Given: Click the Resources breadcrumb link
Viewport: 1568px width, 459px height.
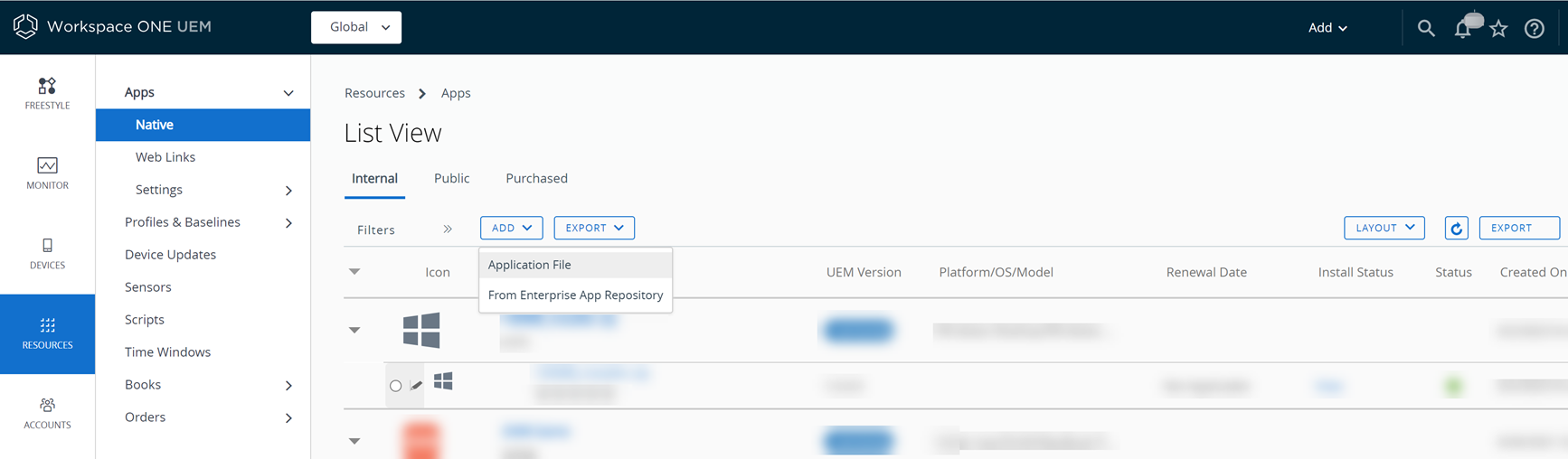Looking at the screenshot, I should click(374, 93).
